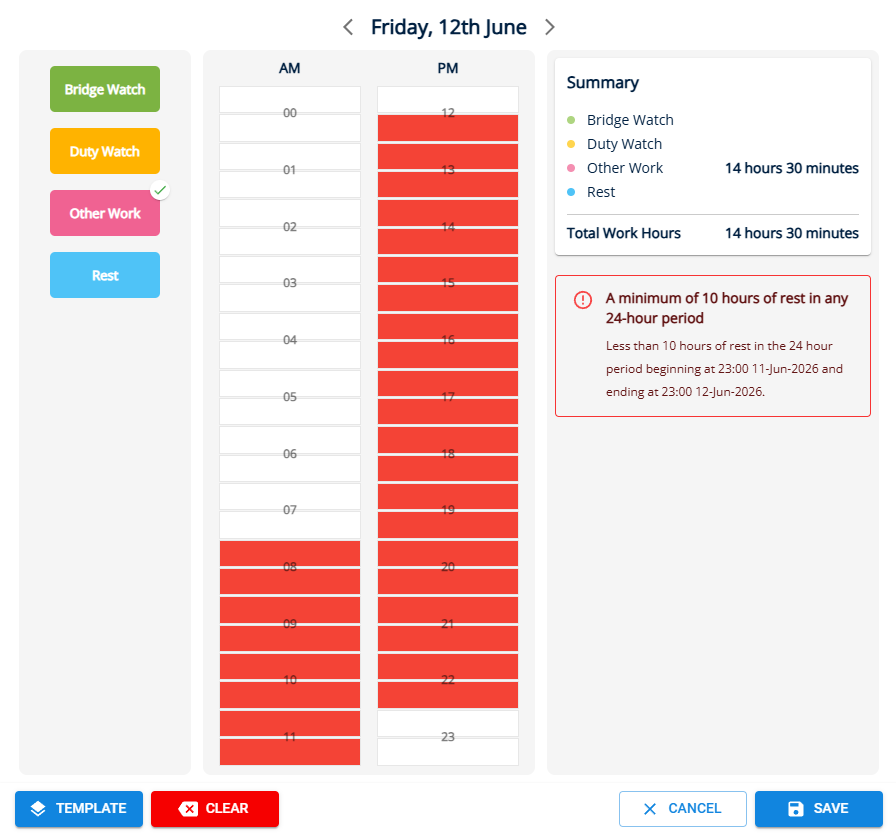Click the 'A minimum of 10 hours of rest' alert title
Screen dimensions: 896x838
pos(726,308)
